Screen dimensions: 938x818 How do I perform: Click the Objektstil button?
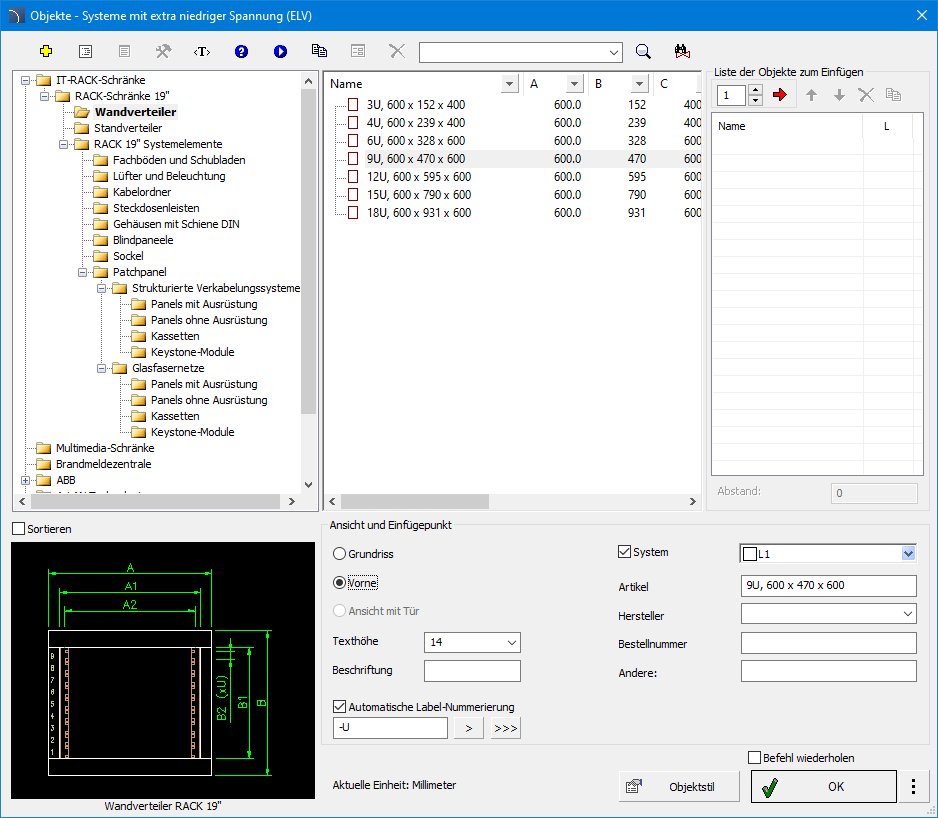coord(679,787)
